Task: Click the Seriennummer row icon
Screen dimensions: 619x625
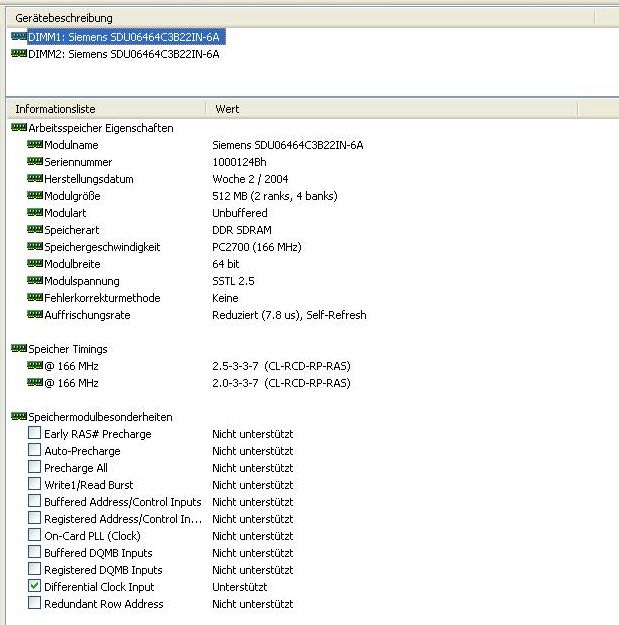Action: coord(35,161)
